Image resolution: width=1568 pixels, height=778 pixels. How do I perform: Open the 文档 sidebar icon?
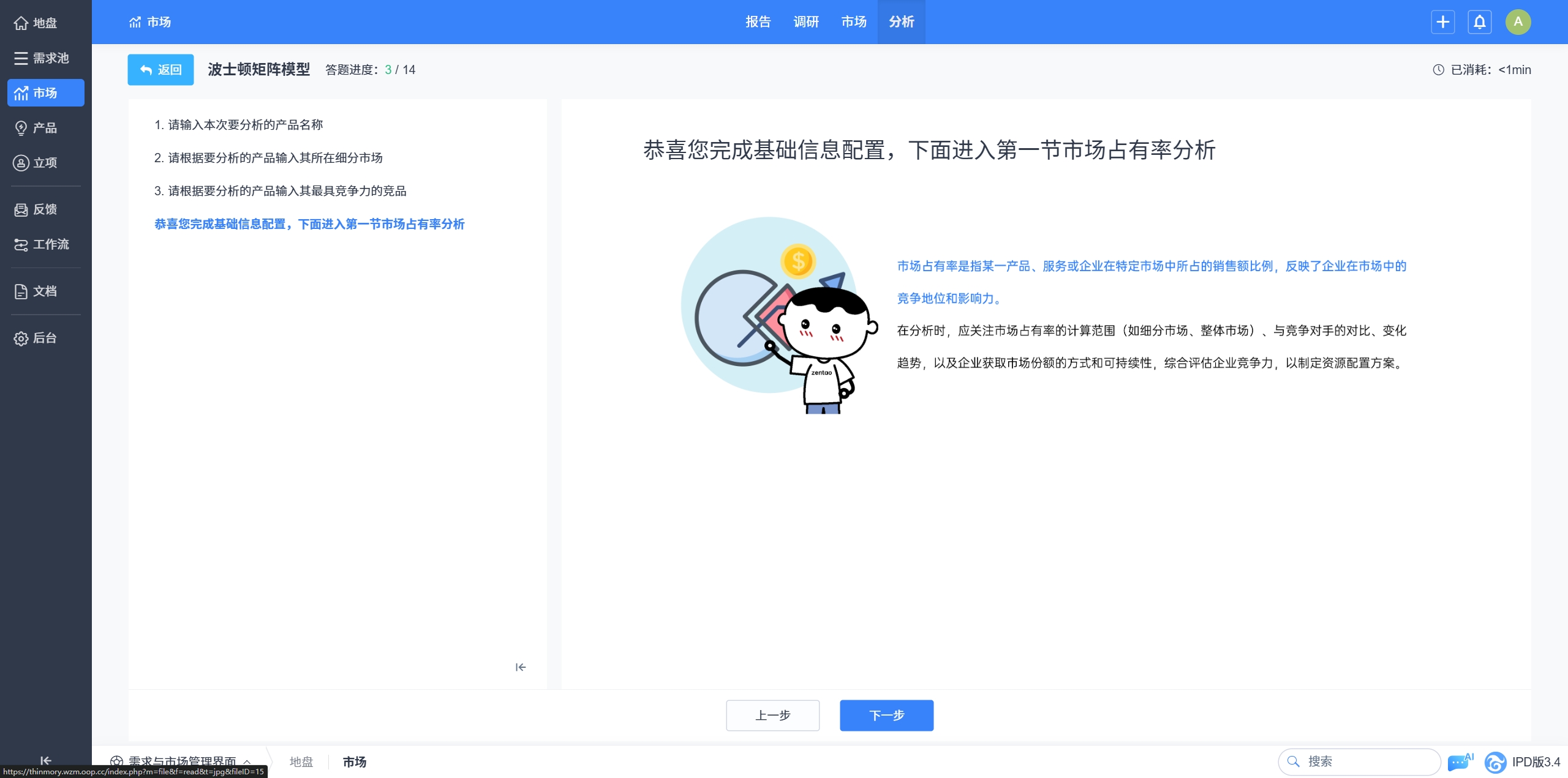21,291
